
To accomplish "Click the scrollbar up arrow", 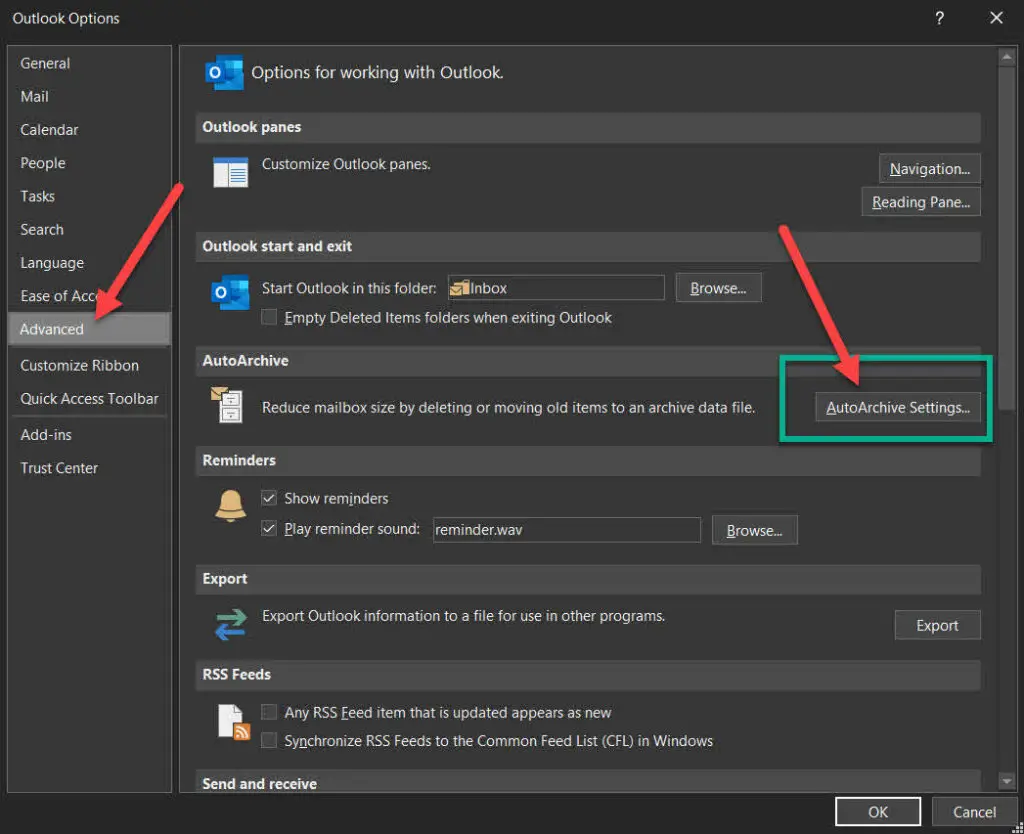I will [x=1006, y=57].
